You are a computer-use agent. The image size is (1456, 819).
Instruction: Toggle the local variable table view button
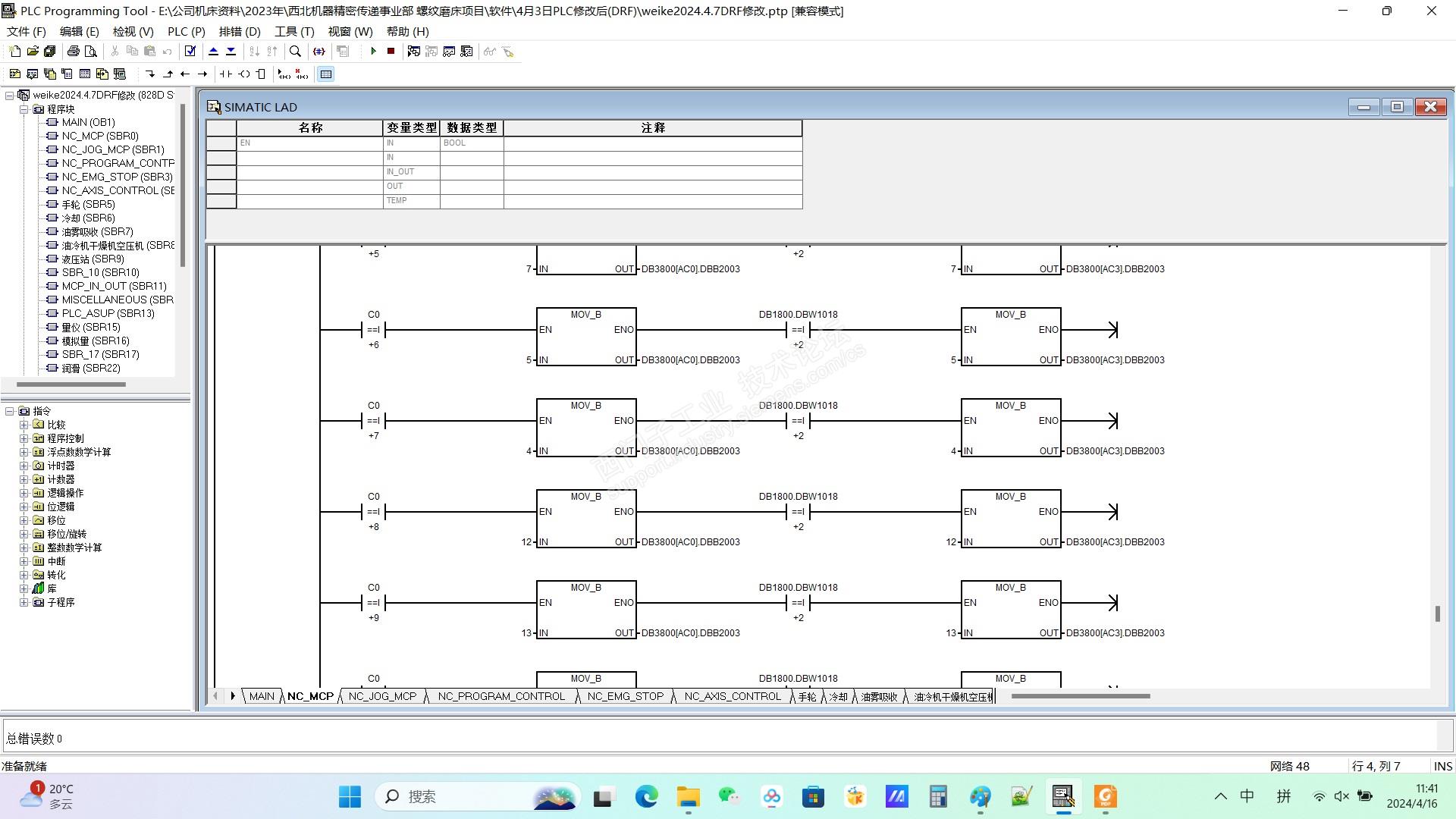click(x=326, y=74)
